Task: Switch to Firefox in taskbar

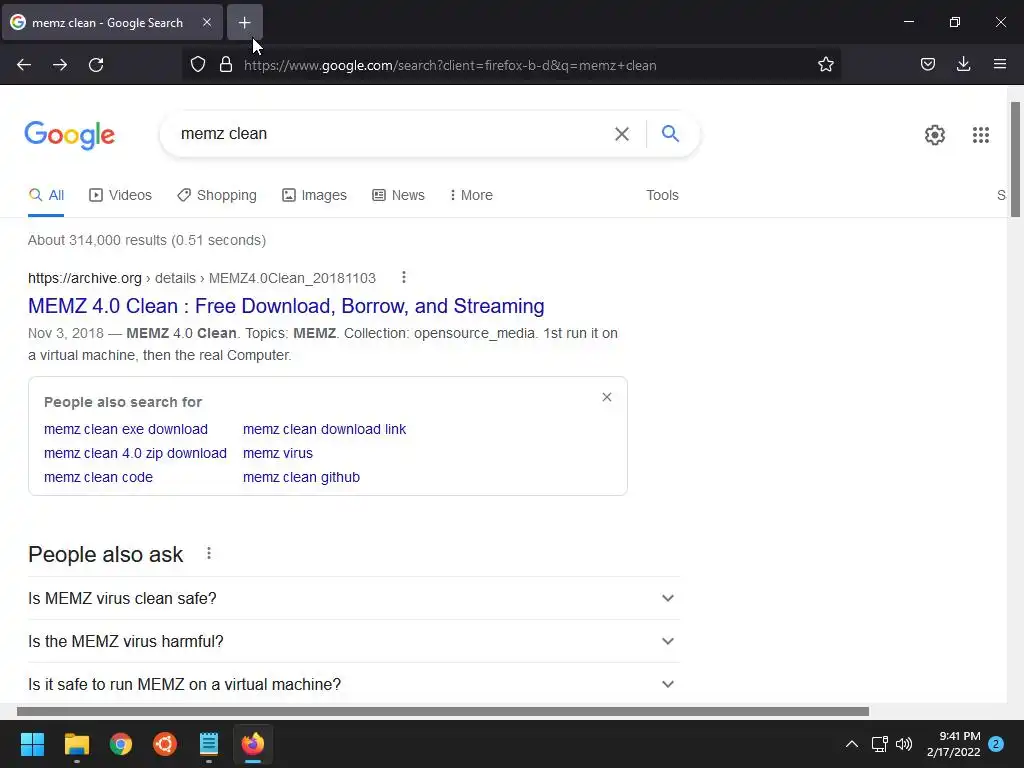Action: click(253, 744)
